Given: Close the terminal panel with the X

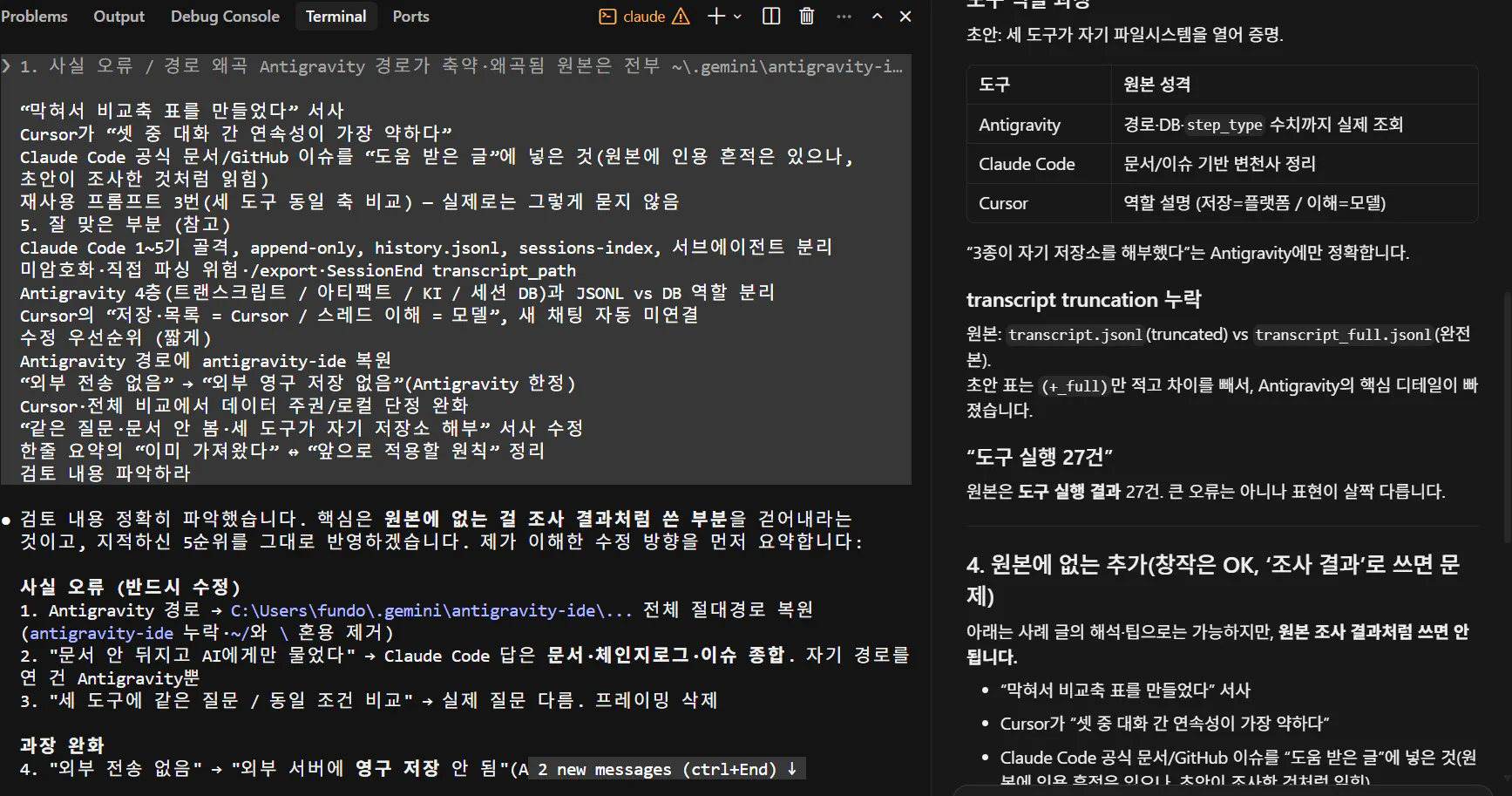Looking at the screenshot, I should click(x=905, y=17).
